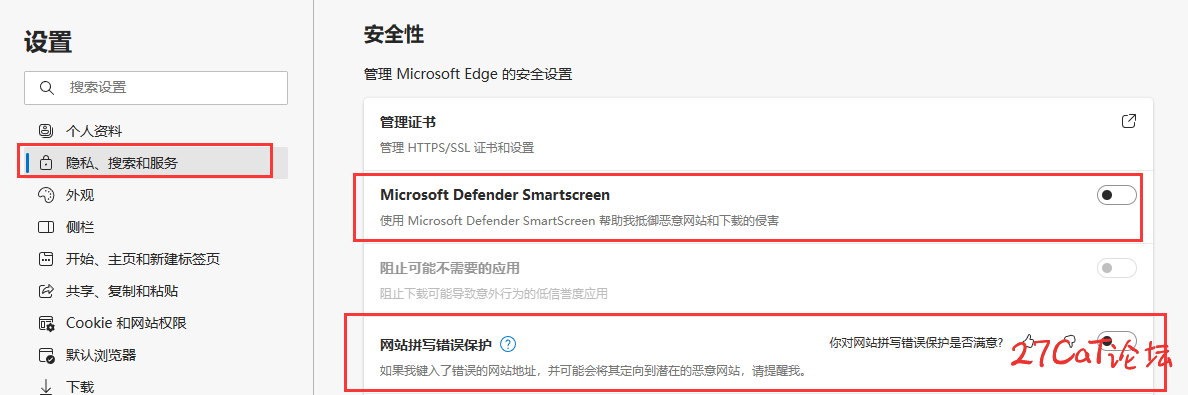The image size is (1188, 395).
Task: Click the 管理证书 row title
Action: 407,122
